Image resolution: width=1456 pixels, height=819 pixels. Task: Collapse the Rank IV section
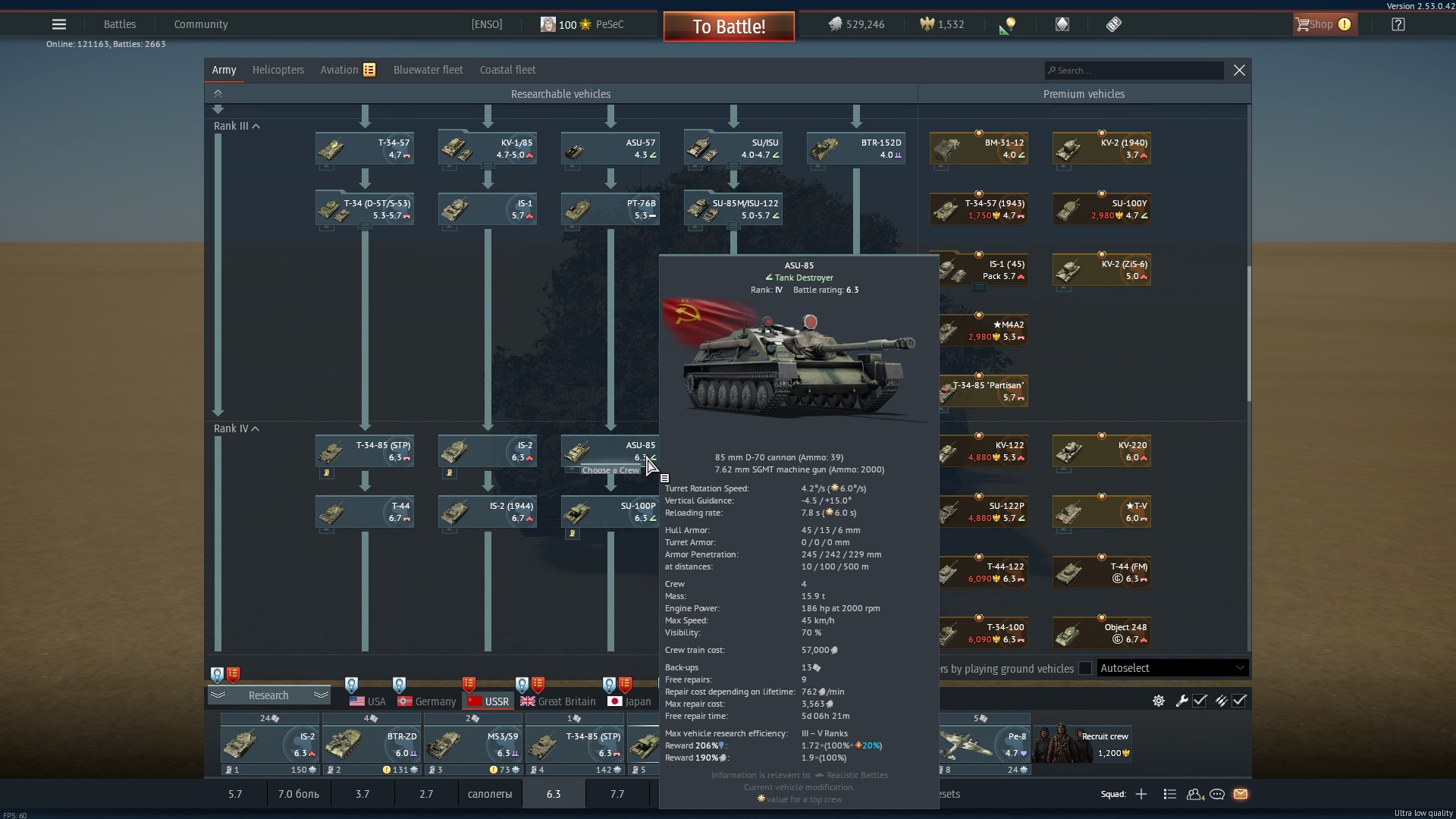click(256, 428)
